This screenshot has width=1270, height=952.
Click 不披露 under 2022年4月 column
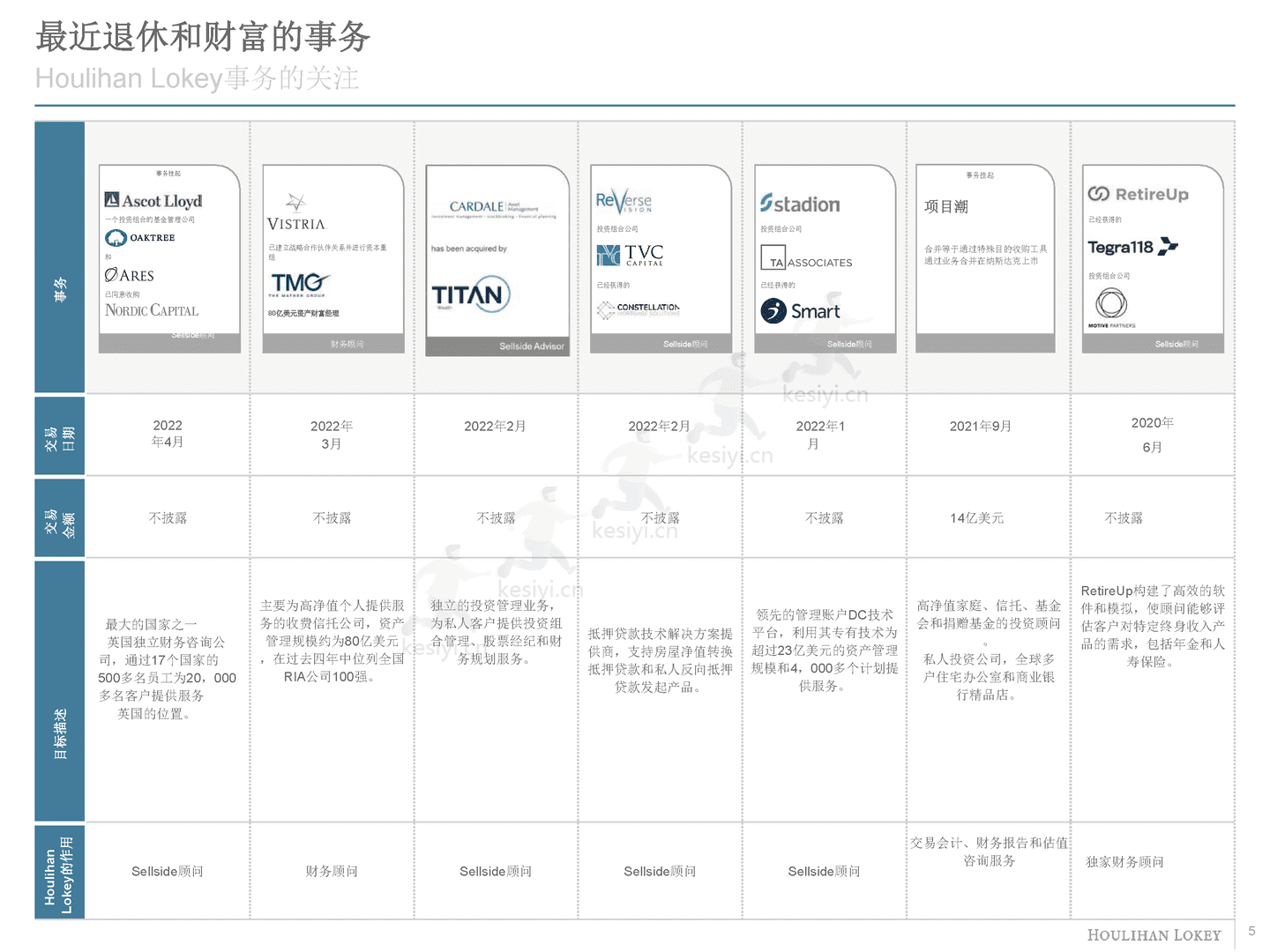point(168,518)
